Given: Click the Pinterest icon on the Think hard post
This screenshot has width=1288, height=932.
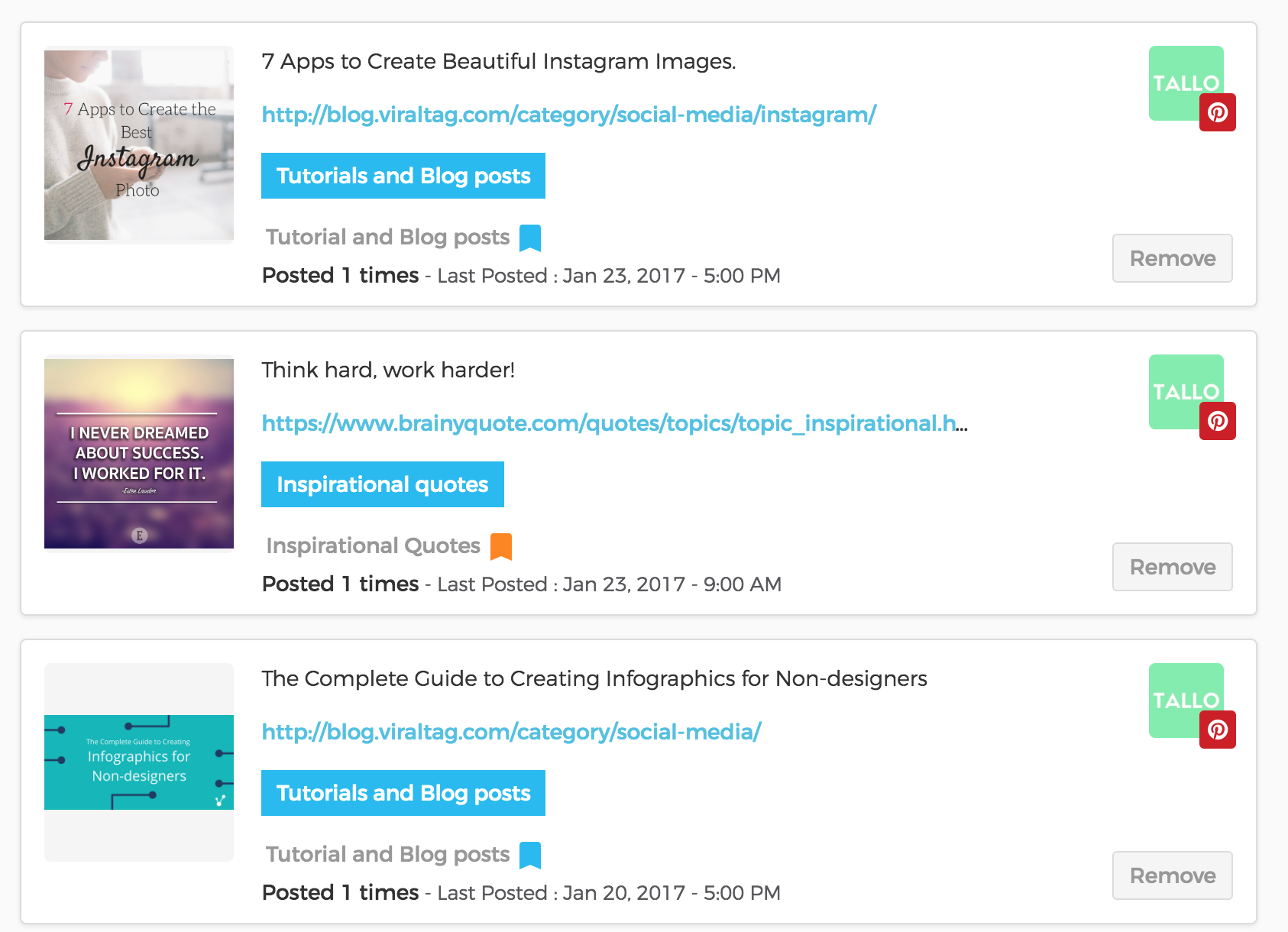Looking at the screenshot, I should pos(1217,421).
